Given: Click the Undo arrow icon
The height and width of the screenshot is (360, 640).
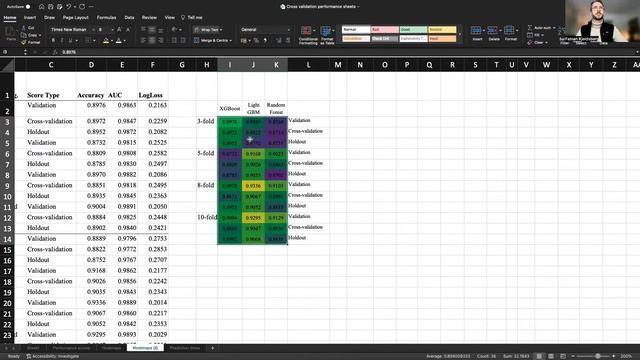Looking at the screenshot, I should [69, 7].
